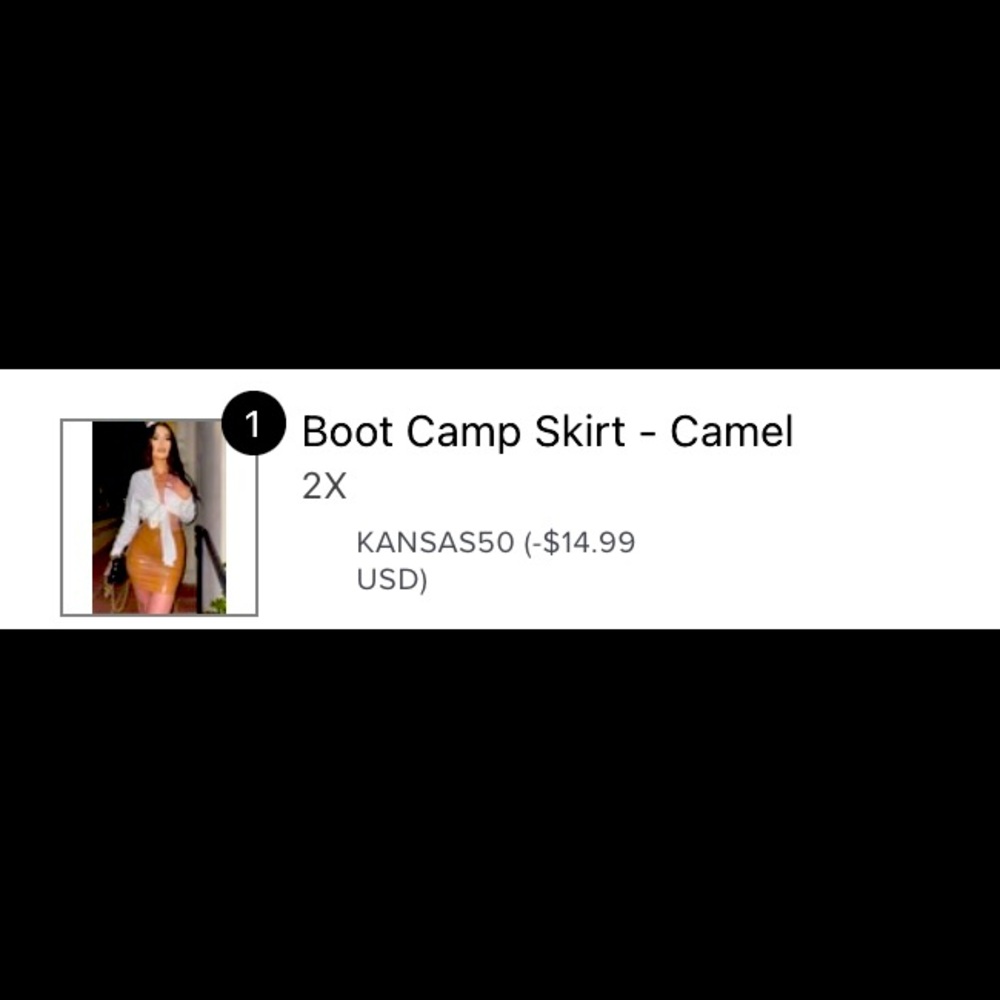Tap the model's black handbag in the thumbnail
Image resolution: width=1000 pixels, height=1000 pixels.
[117, 571]
